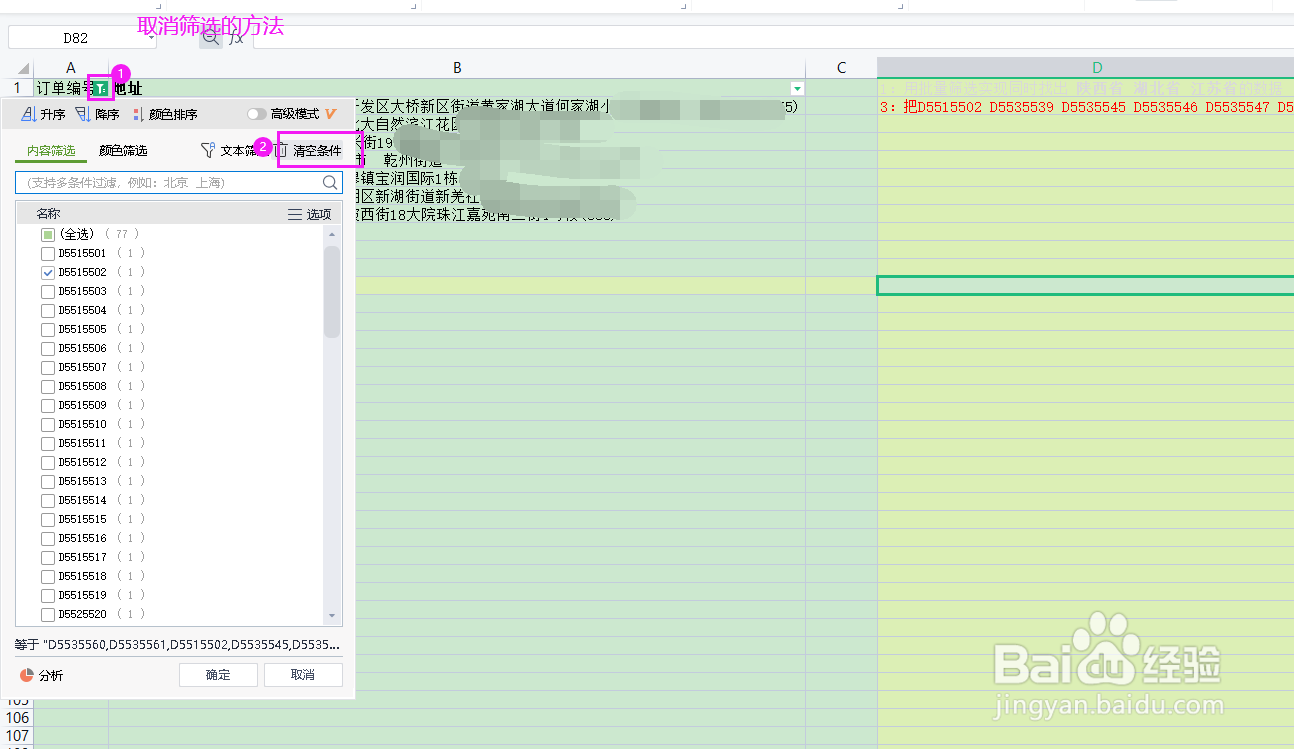
Task: Select the column B header
Action: tap(457, 68)
